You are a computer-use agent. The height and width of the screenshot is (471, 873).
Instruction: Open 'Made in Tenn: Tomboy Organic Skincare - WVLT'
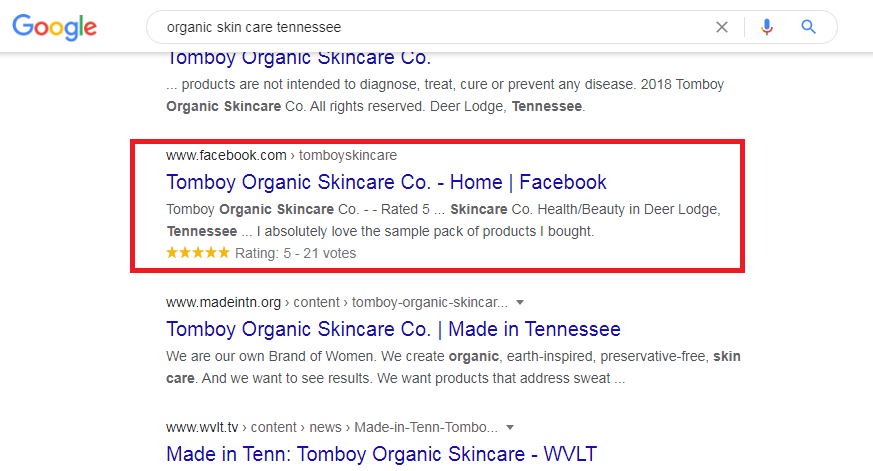pyautogui.click(x=381, y=454)
